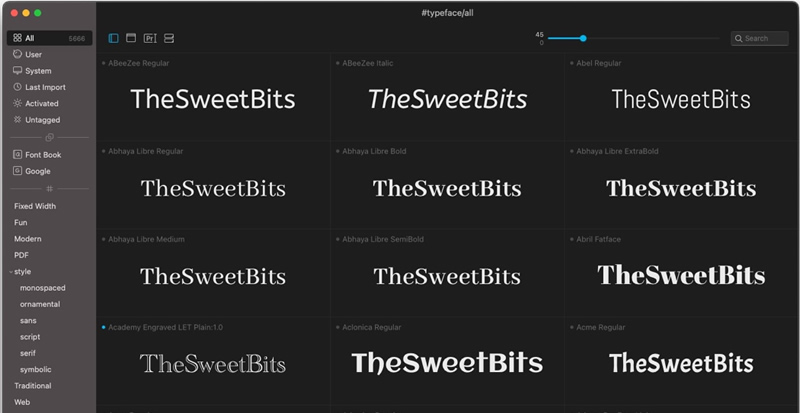Select the ABeeZee Regular preview

pos(213,99)
